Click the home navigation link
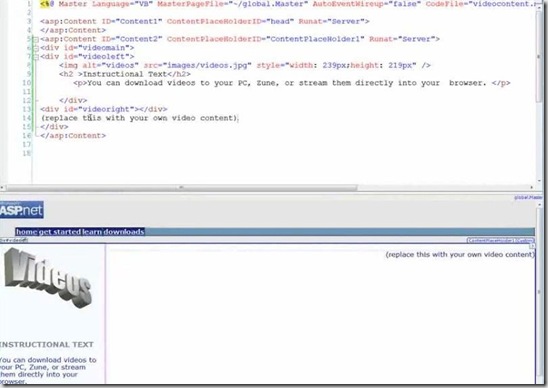548x388 pixels. (x=27, y=232)
